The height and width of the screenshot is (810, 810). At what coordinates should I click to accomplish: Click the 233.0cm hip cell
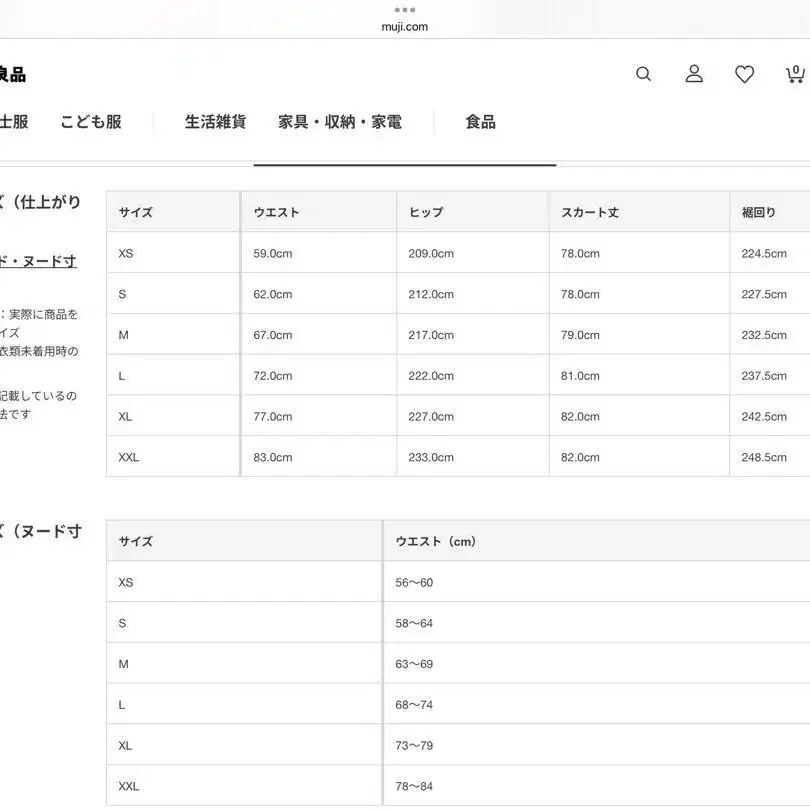point(473,457)
